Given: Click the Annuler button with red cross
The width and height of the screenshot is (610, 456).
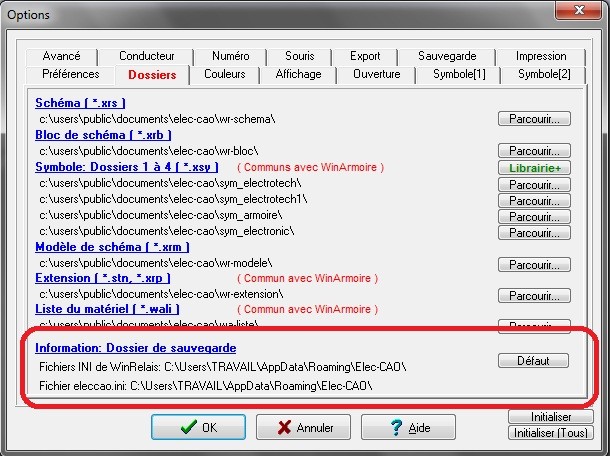Looking at the screenshot, I should pos(302,427).
